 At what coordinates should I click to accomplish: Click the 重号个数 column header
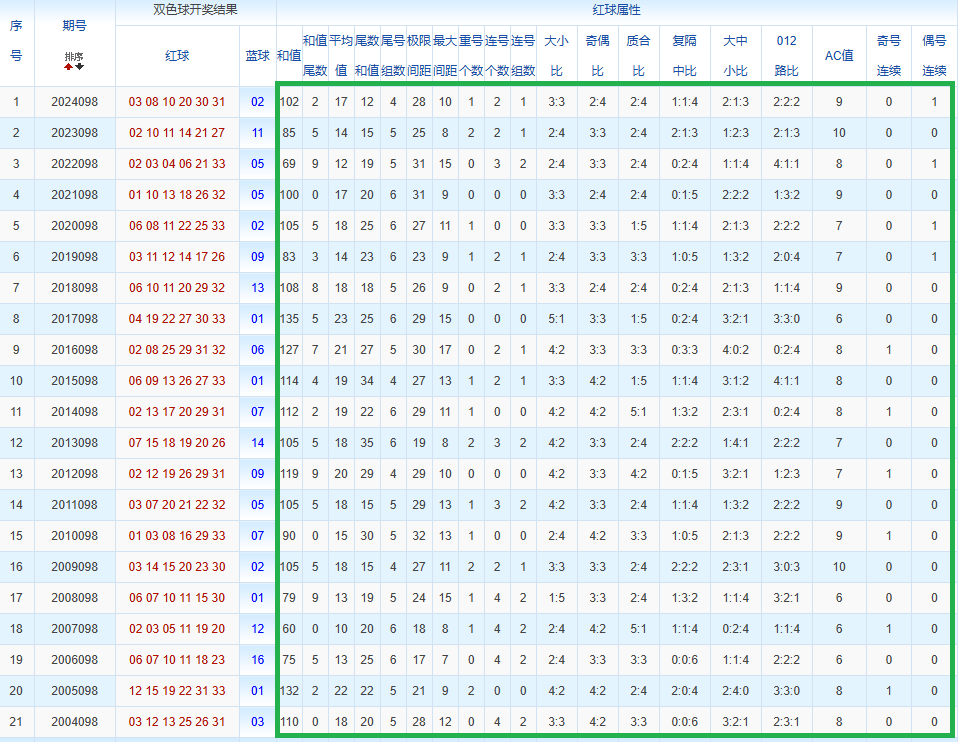(x=471, y=56)
